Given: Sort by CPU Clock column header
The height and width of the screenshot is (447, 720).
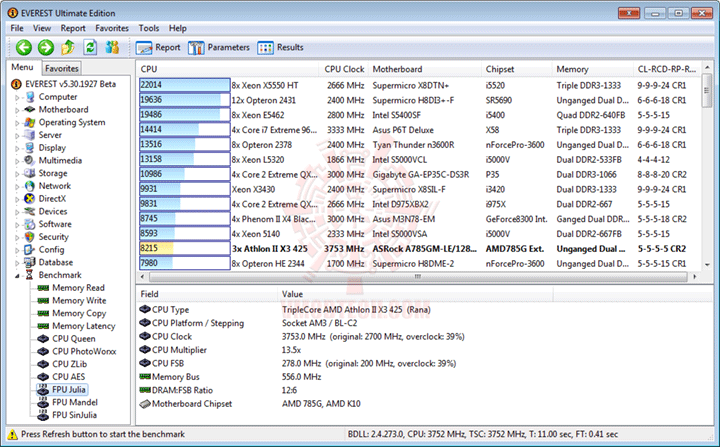Looking at the screenshot, I should coord(343,69).
